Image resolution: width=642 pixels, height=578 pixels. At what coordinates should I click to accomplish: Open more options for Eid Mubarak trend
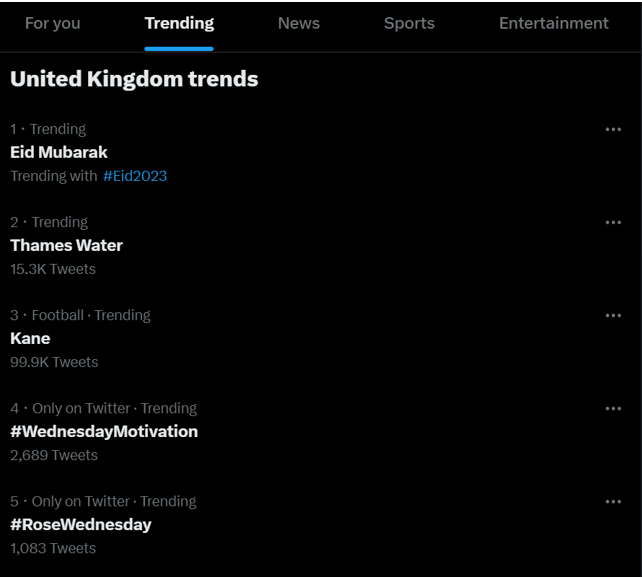pyautogui.click(x=613, y=129)
